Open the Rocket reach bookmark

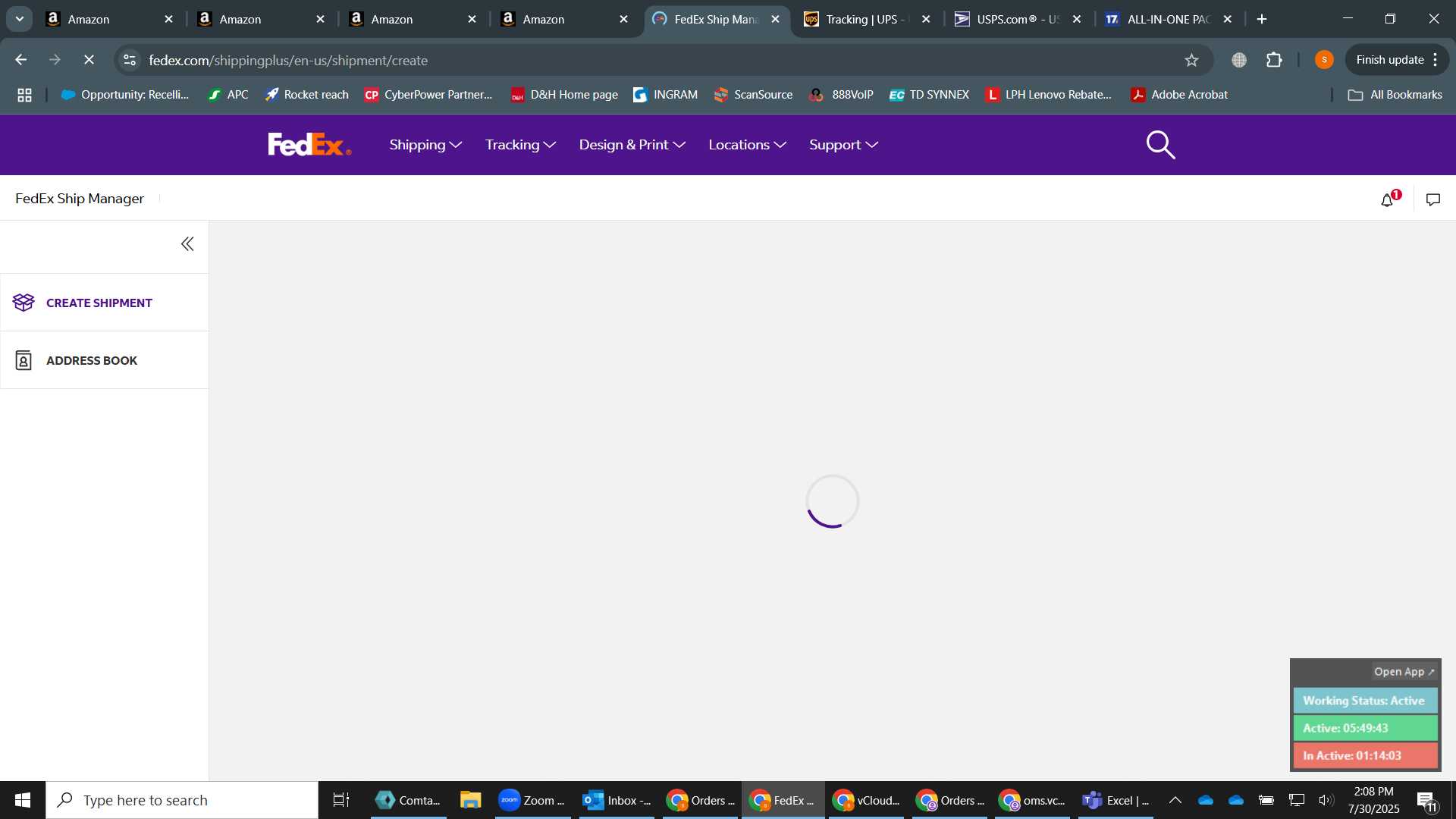click(x=306, y=95)
